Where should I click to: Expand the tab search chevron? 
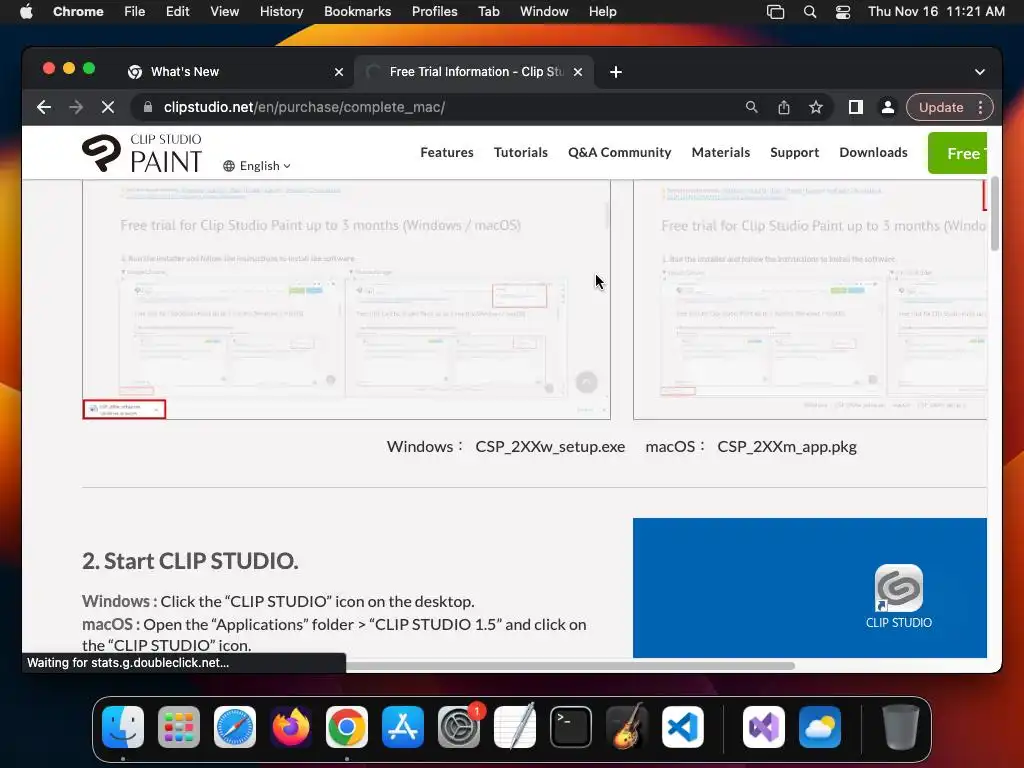(x=980, y=72)
